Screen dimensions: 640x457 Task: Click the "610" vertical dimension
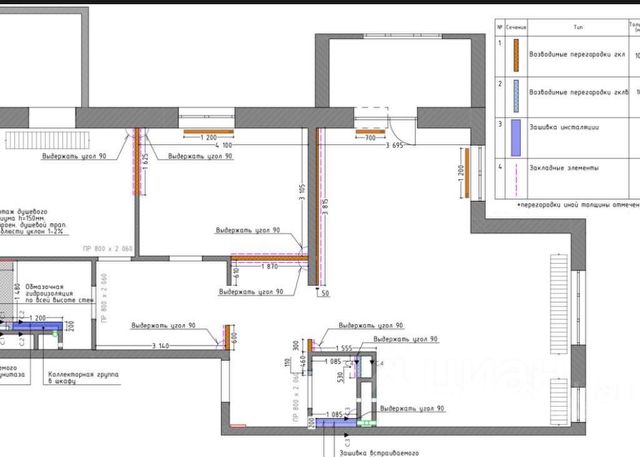[x=236, y=274]
